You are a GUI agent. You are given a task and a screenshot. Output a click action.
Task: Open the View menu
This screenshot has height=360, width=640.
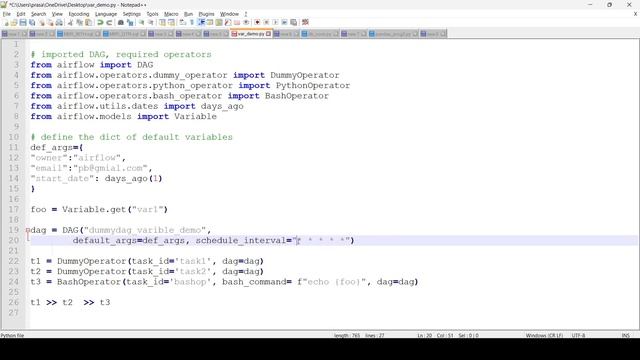57,14
